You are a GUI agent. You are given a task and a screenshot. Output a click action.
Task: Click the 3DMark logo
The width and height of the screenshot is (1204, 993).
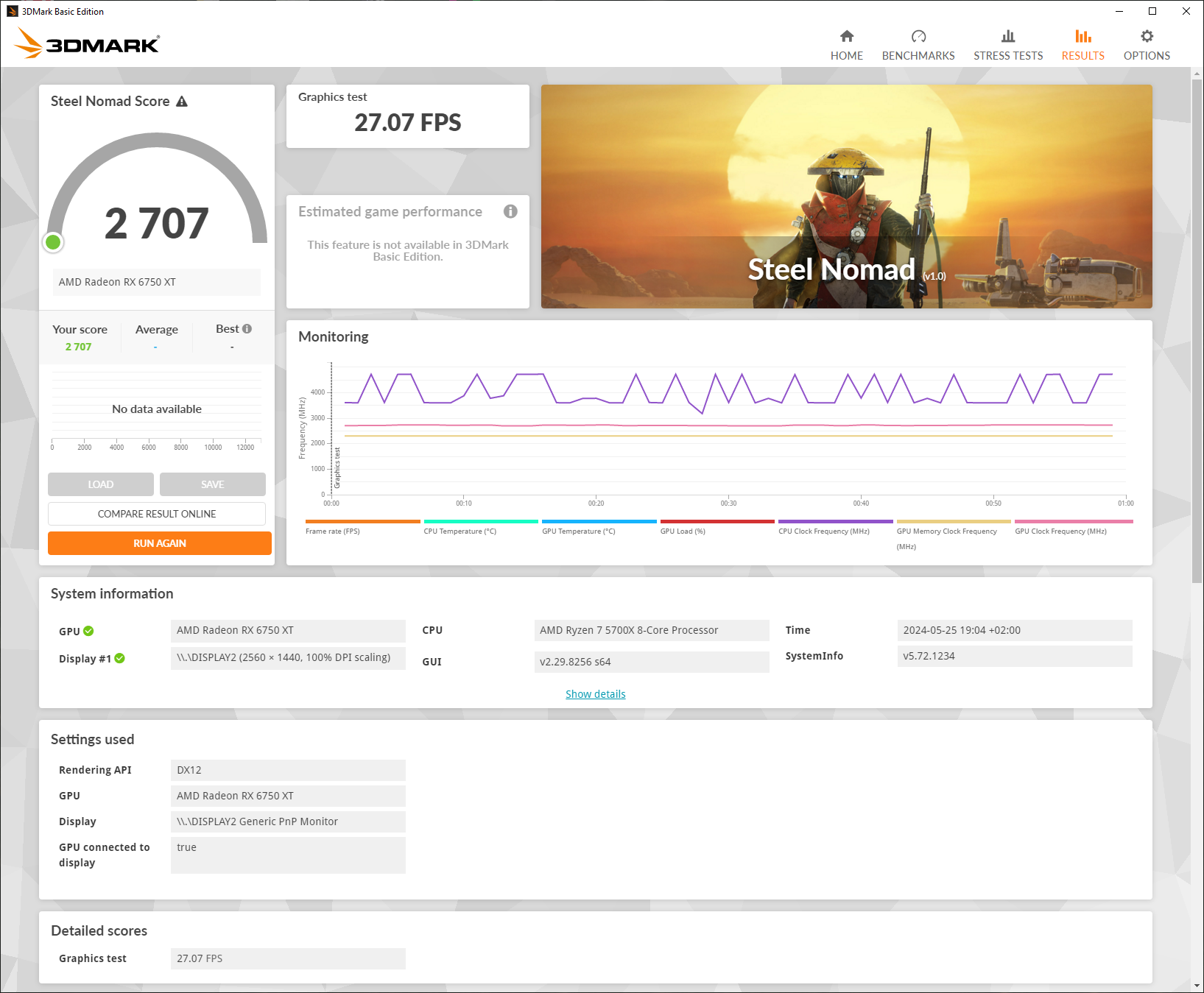(87, 43)
